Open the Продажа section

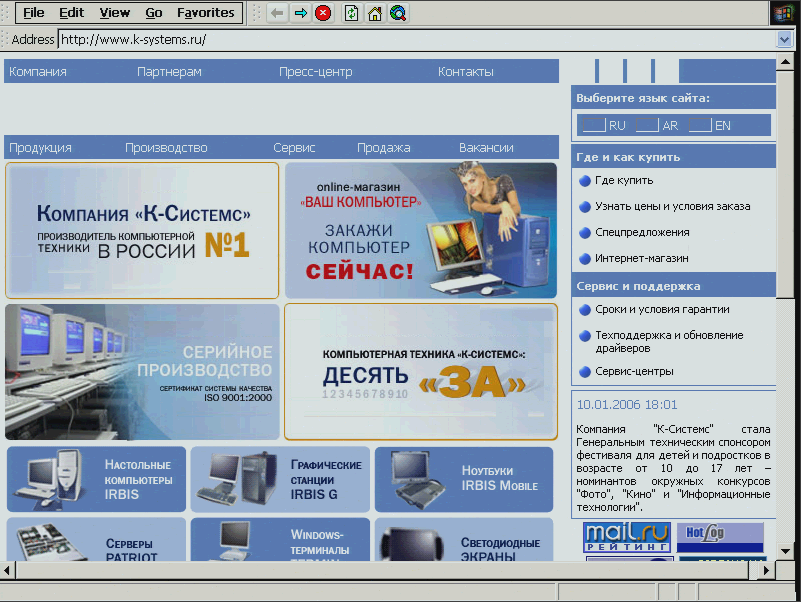click(x=384, y=148)
